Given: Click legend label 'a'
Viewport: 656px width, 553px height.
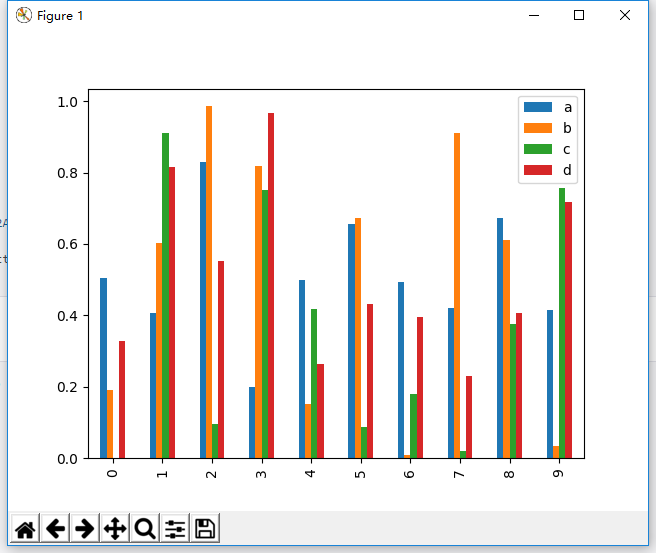Looking at the screenshot, I should click(x=568, y=108).
